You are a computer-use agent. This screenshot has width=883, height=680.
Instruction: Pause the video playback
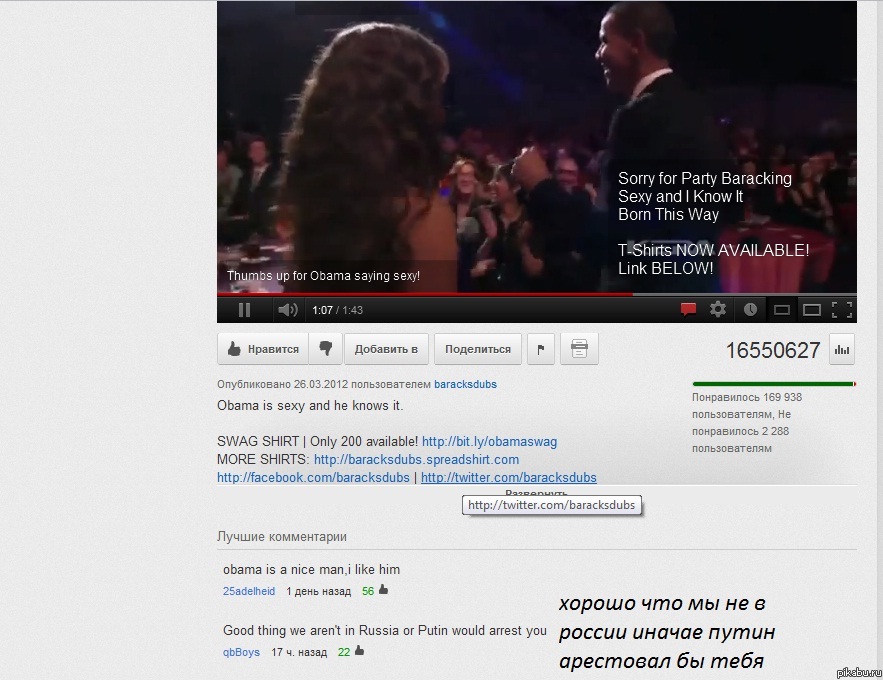(x=244, y=310)
